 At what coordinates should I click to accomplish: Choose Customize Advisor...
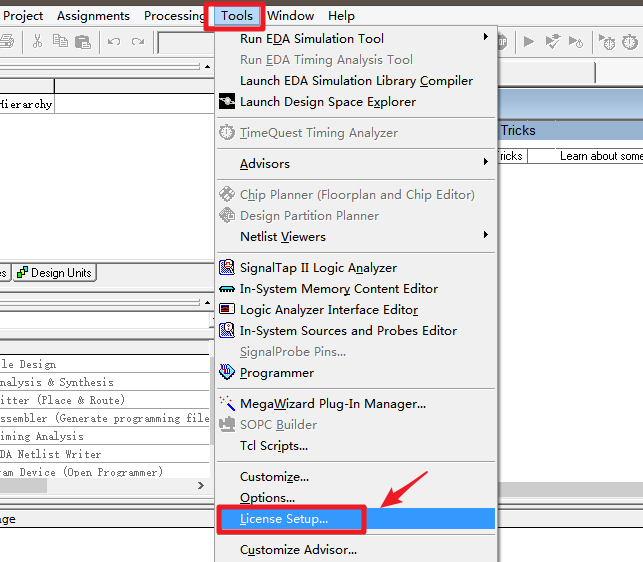(356, 550)
